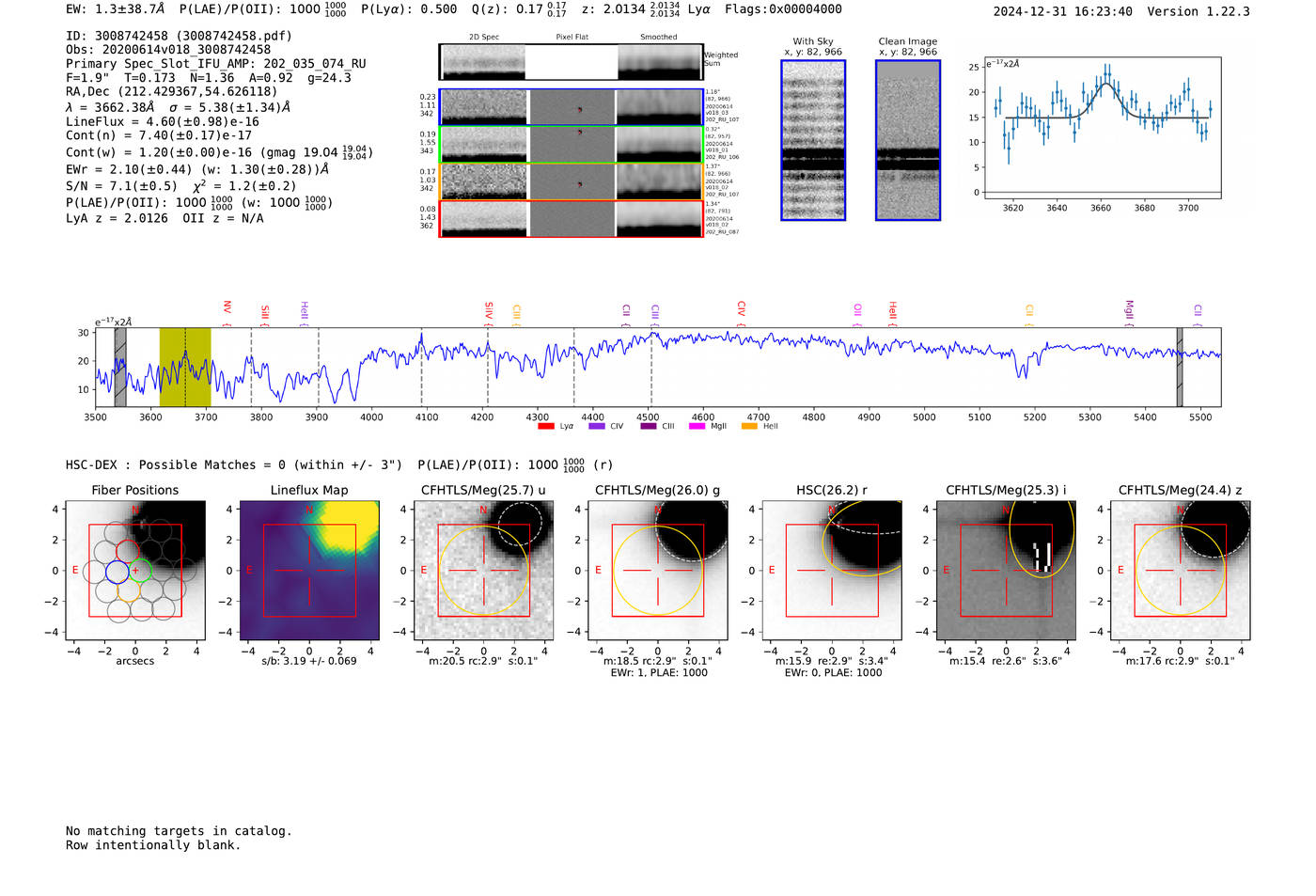This screenshot has height=896, width=1316.
Task: Click the Flags:0x00004000 header value
Action: (783, 9)
